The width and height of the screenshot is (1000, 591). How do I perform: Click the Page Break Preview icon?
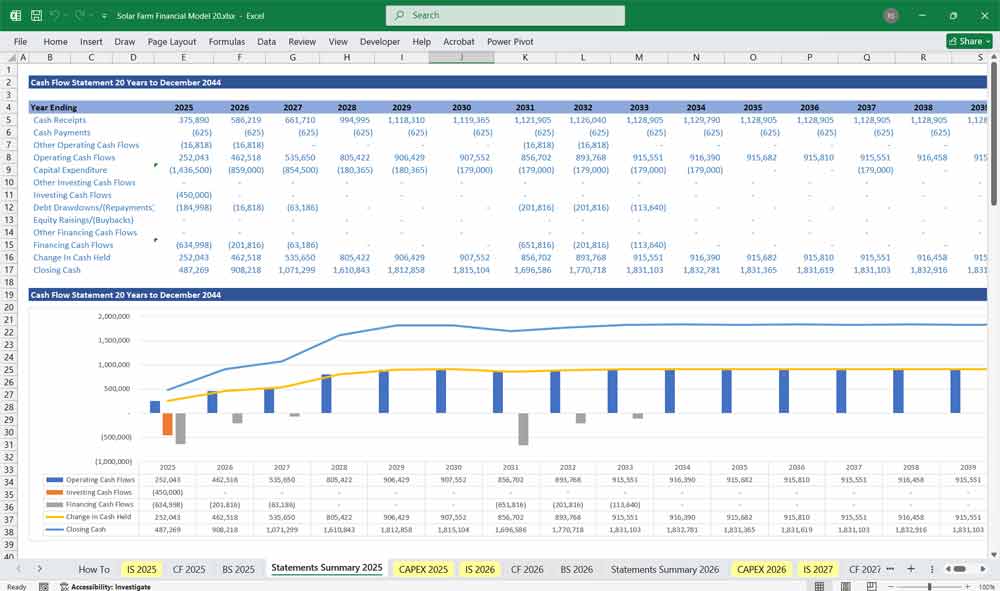(x=872, y=584)
